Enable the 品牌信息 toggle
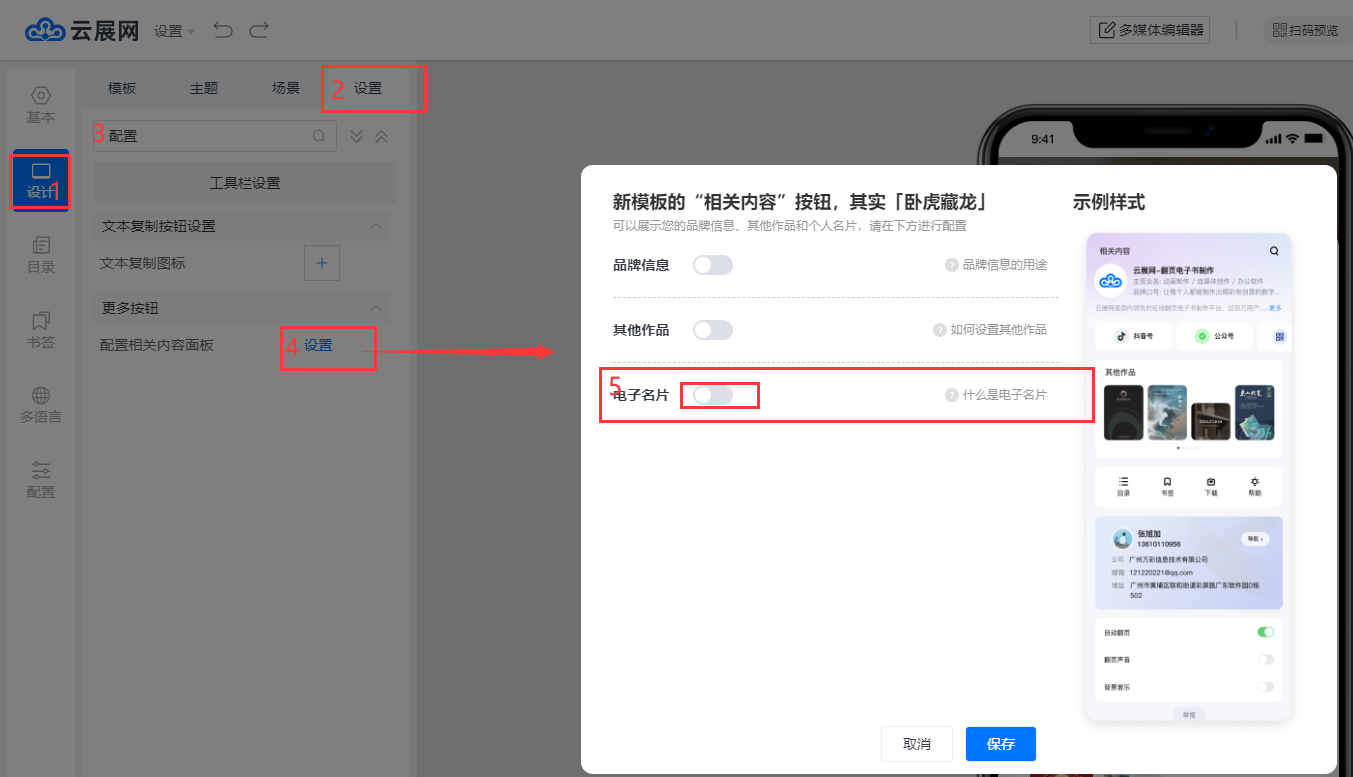 click(712, 265)
